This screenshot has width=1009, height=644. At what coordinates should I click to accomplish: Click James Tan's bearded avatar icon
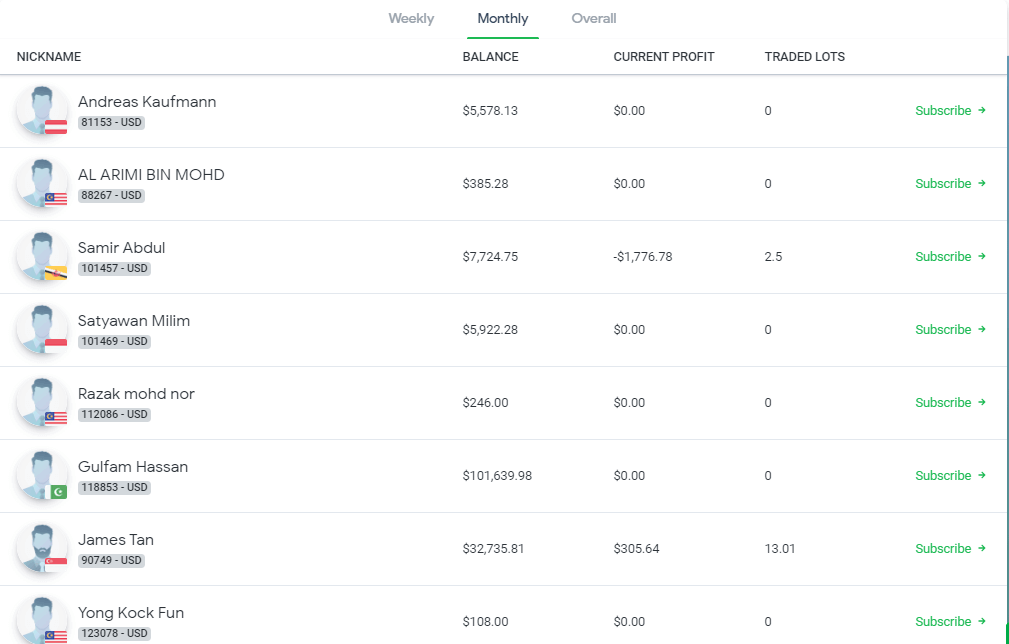click(42, 548)
